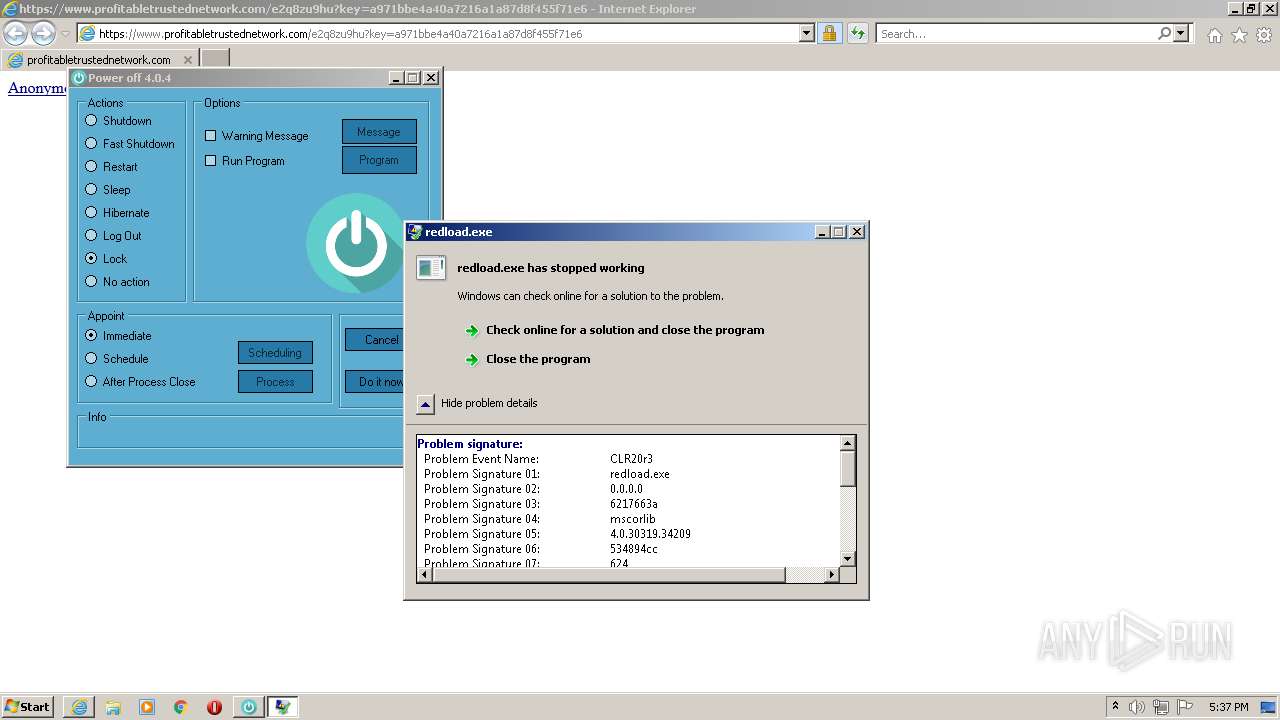Viewport: 1280px width, 720px height.
Task: Click the taskbar clock showing 5:37 PM
Action: (1228, 707)
